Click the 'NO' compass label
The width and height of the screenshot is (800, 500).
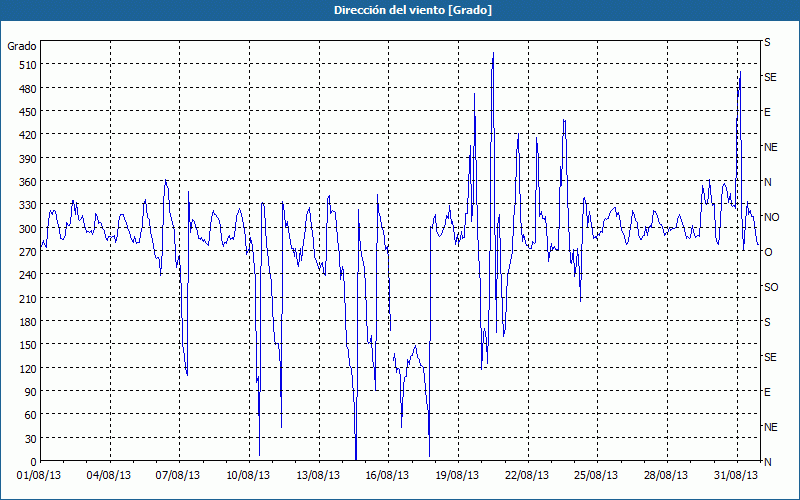[x=771, y=217]
